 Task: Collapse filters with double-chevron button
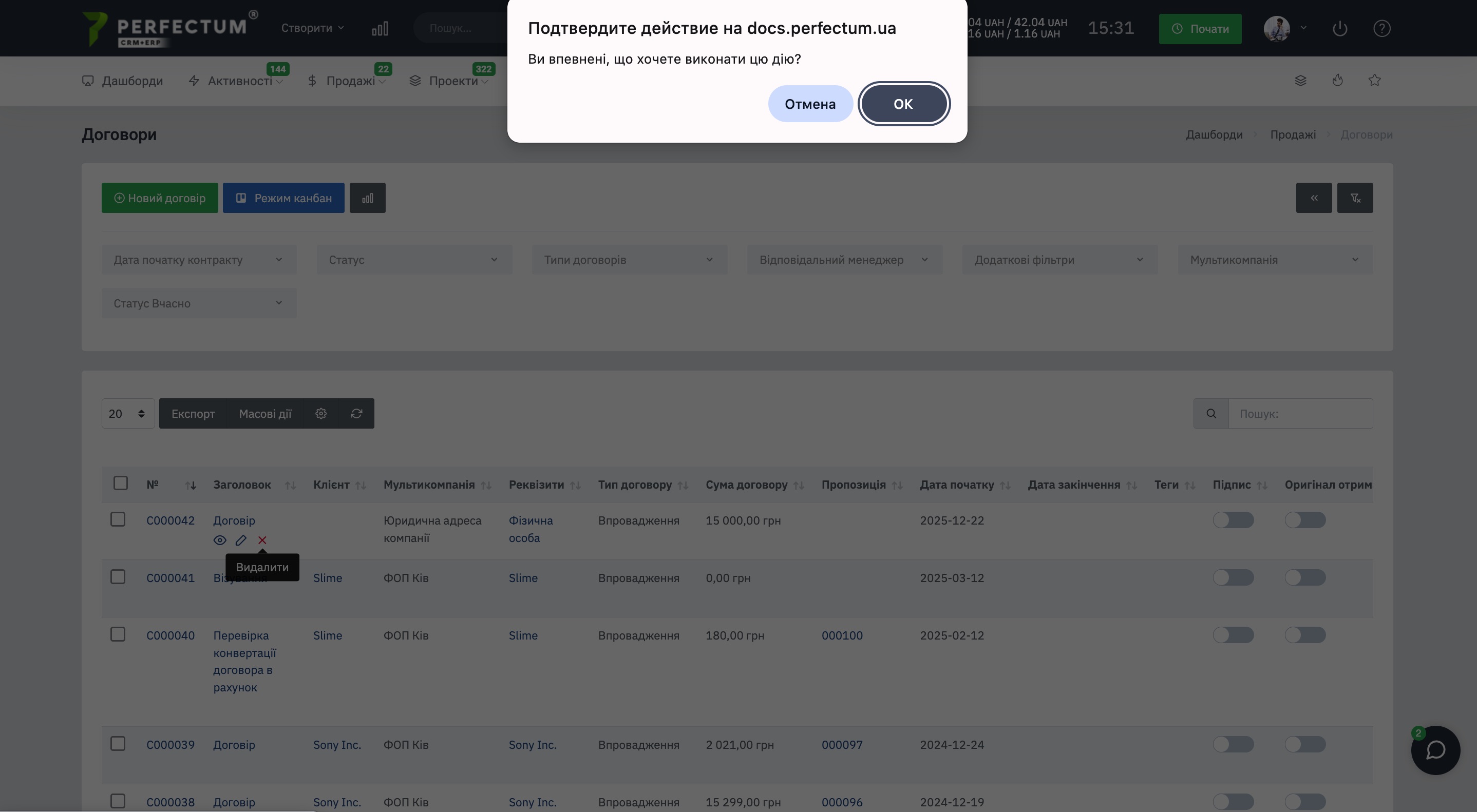[1314, 198]
